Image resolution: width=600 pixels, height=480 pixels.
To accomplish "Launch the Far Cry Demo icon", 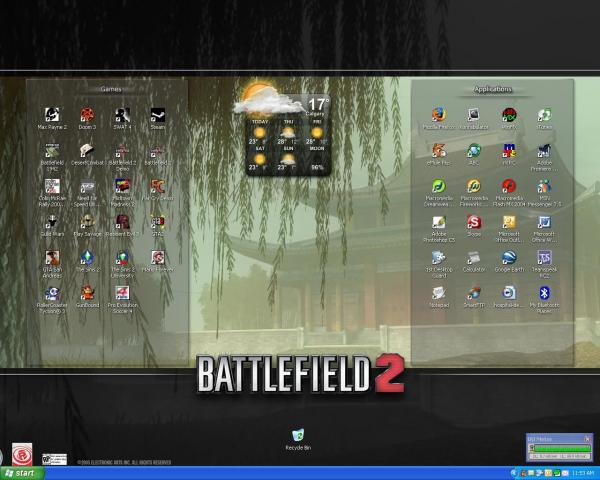I will [158, 186].
